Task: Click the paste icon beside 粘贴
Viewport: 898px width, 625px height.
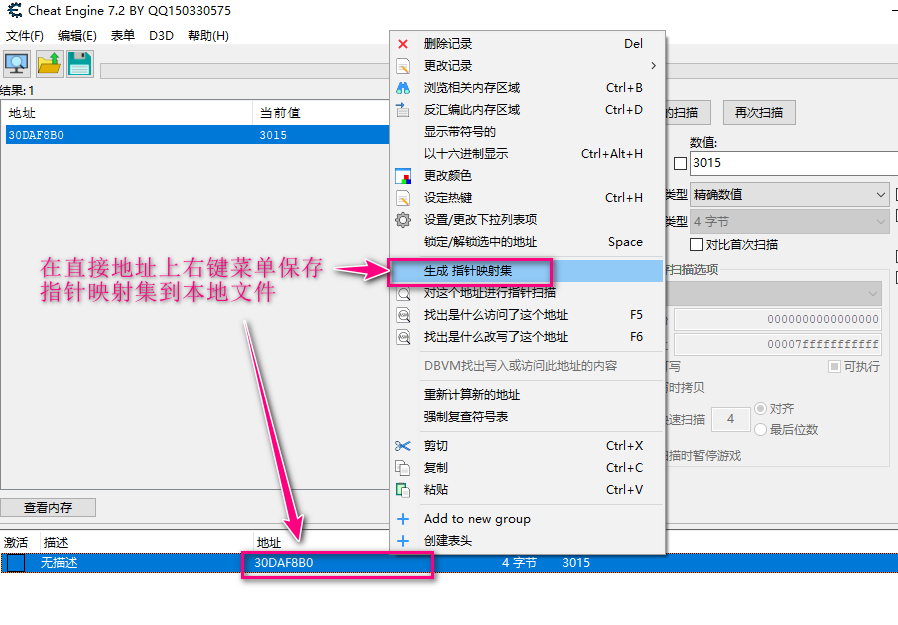Action: (403, 490)
